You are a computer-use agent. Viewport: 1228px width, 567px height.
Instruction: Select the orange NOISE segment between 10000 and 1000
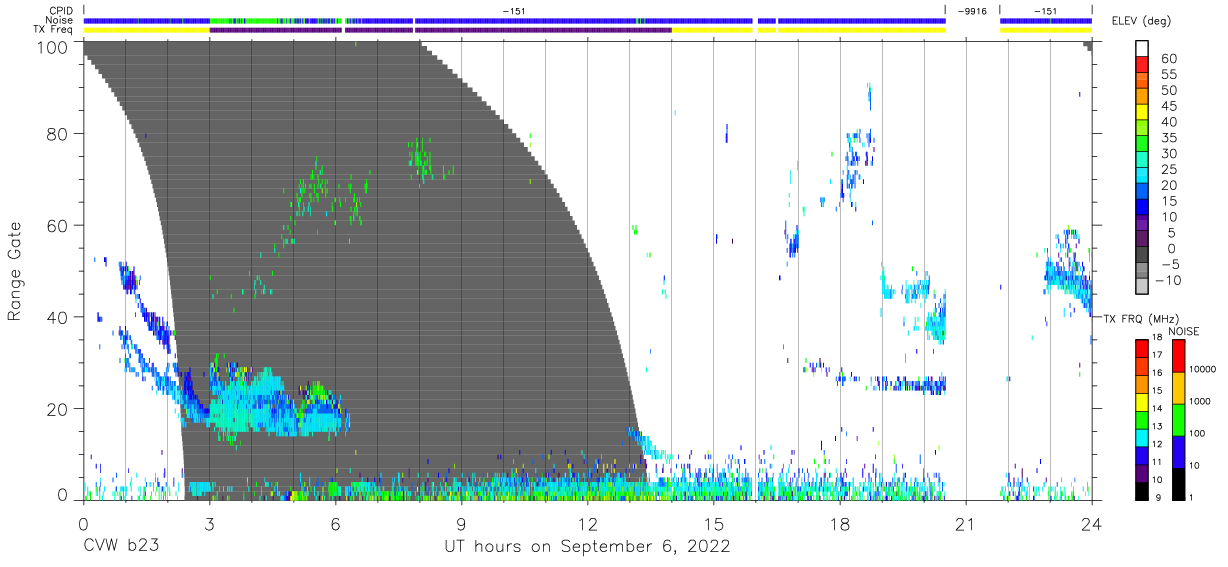[1178, 387]
